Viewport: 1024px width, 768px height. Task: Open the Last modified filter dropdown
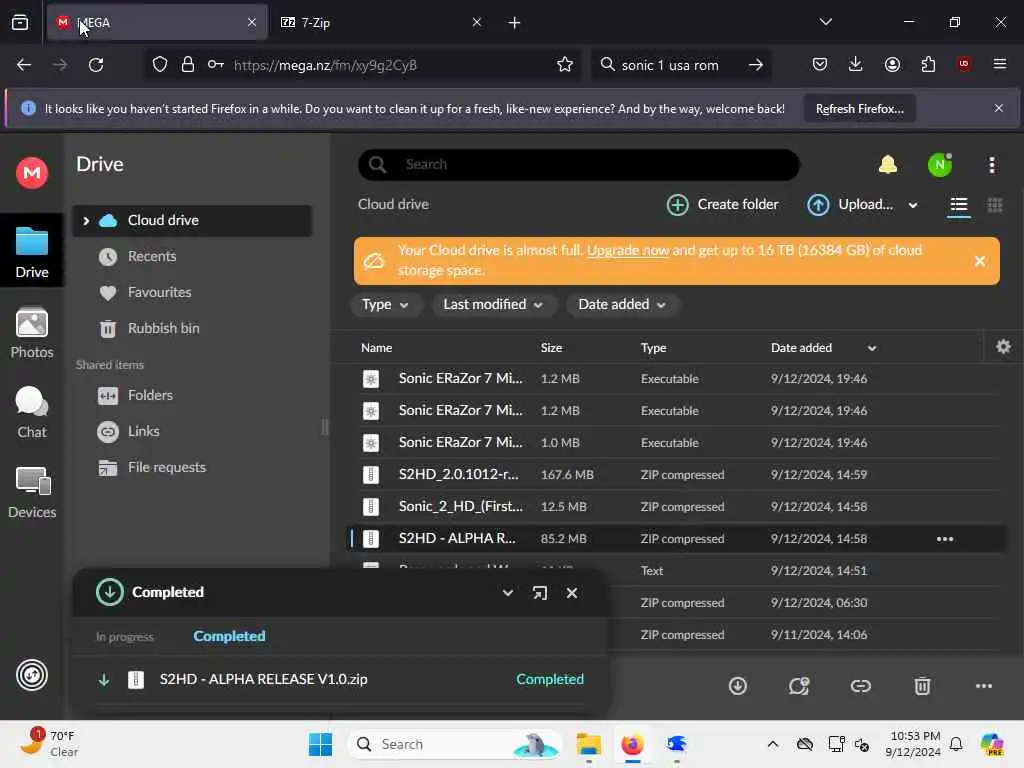[x=493, y=305]
